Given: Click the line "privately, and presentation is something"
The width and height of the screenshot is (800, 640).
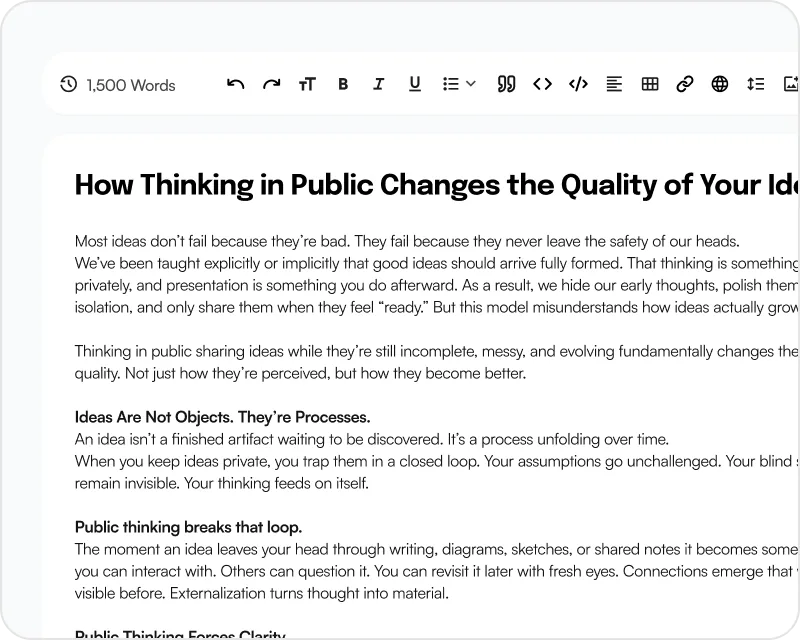Looking at the screenshot, I should click(437, 285).
